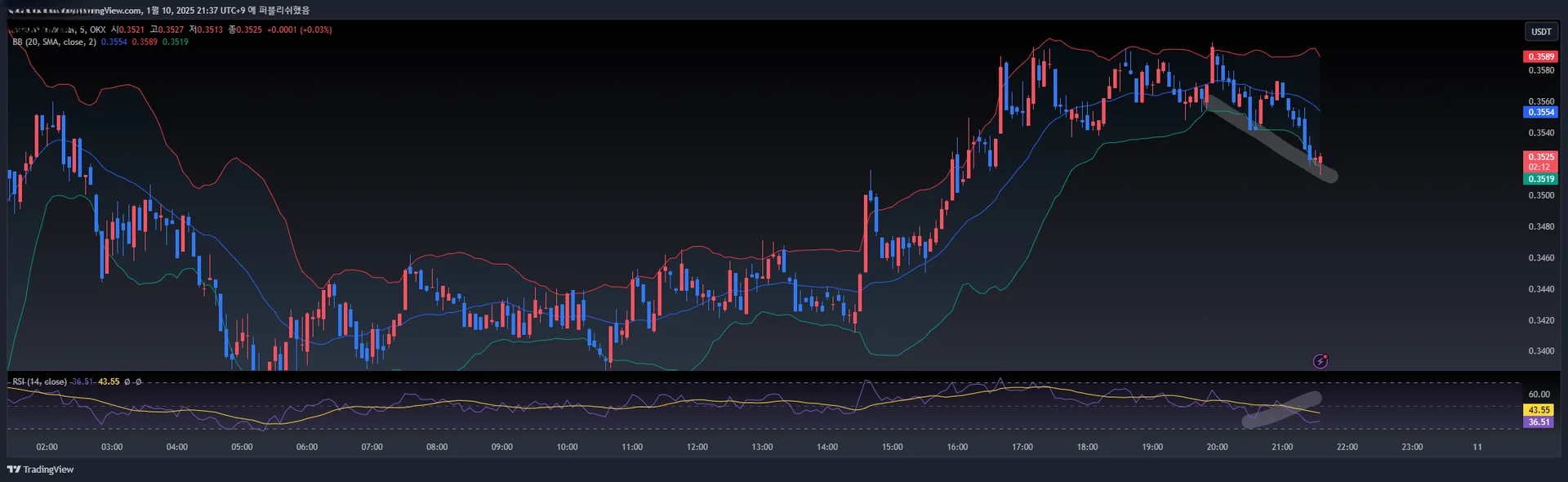Click the 0.3460 price scale value

pos(1541,258)
